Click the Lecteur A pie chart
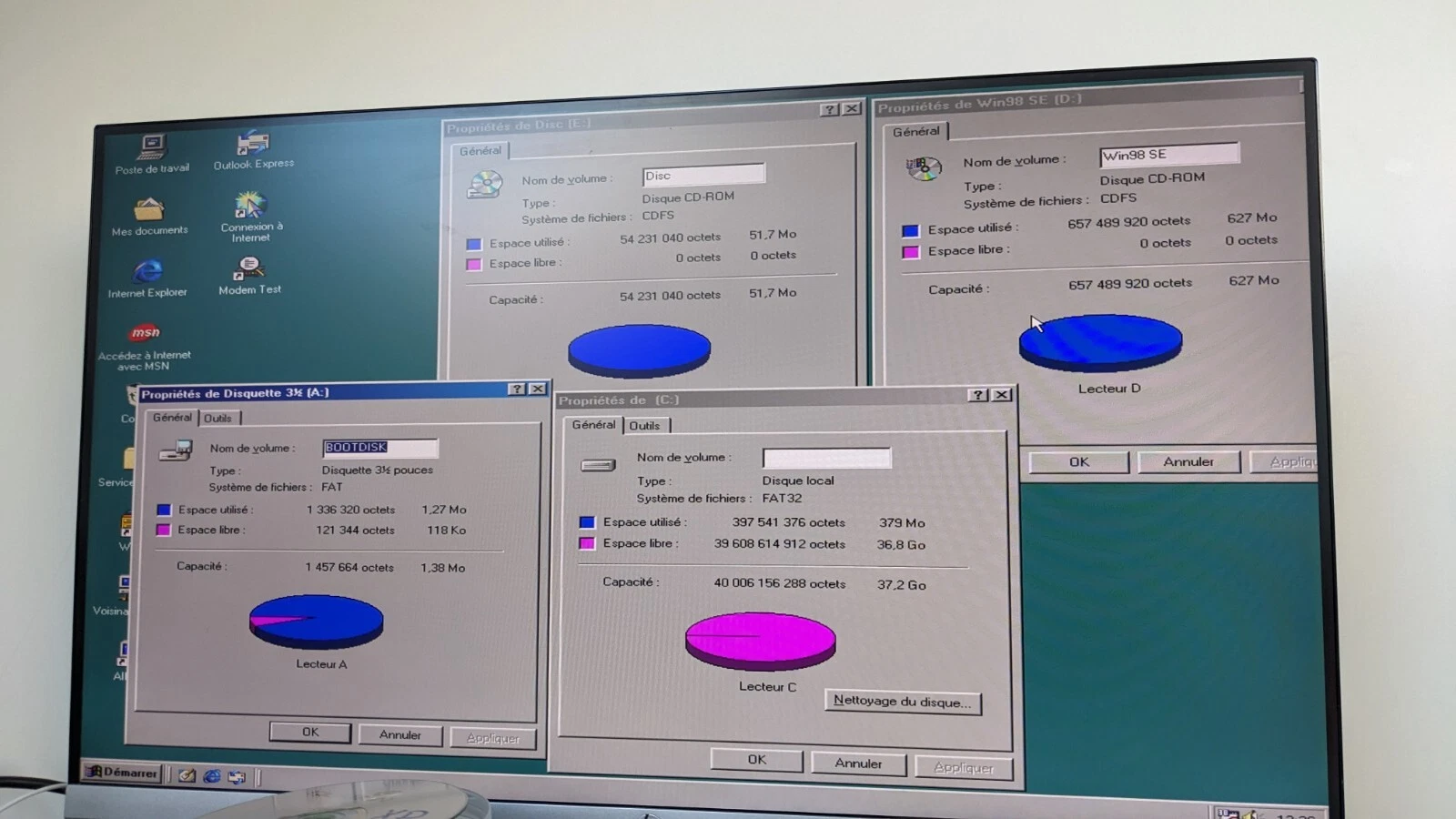Screen dimensions: 1456x819 coord(316,622)
